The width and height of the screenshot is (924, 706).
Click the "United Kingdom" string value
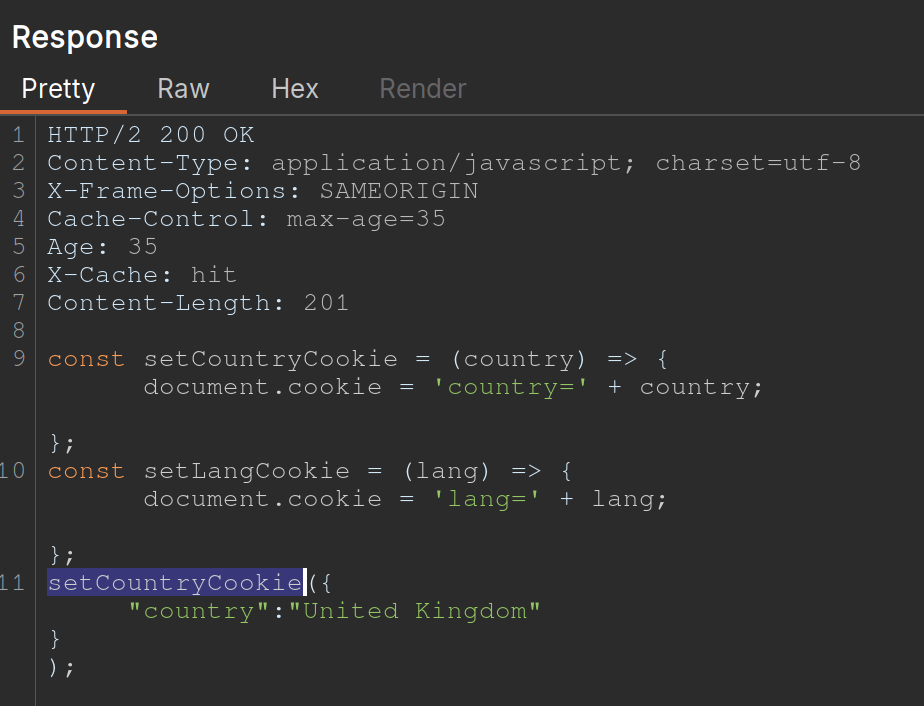(x=414, y=611)
